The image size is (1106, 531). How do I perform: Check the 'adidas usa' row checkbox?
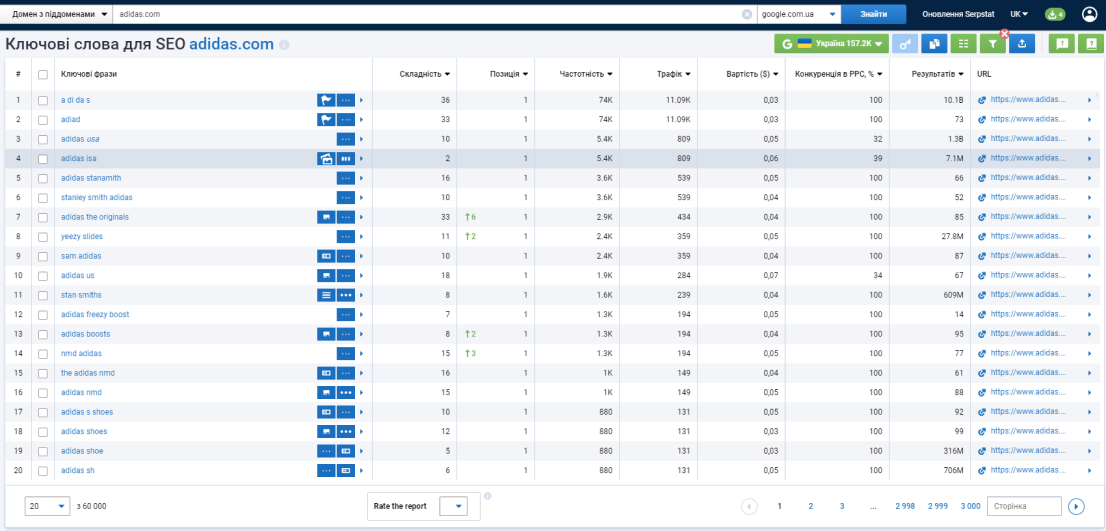pyautogui.click(x=43, y=139)
